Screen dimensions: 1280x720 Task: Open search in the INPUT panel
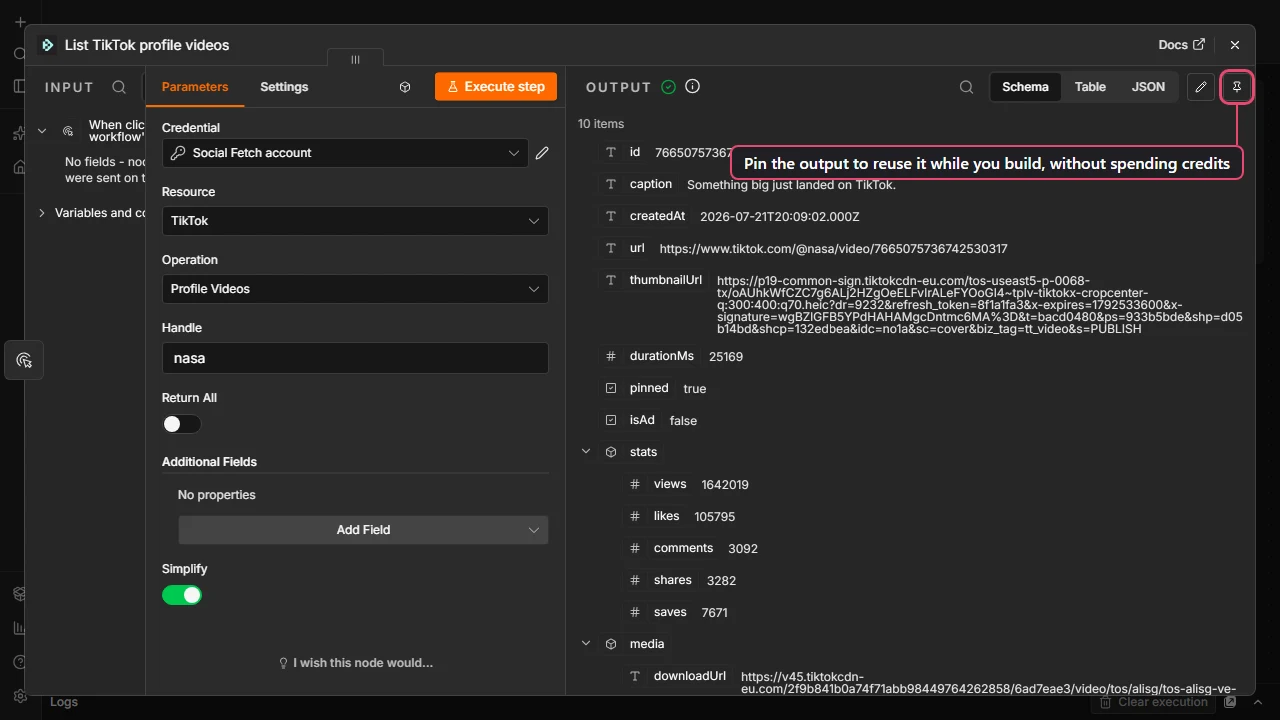119,87
